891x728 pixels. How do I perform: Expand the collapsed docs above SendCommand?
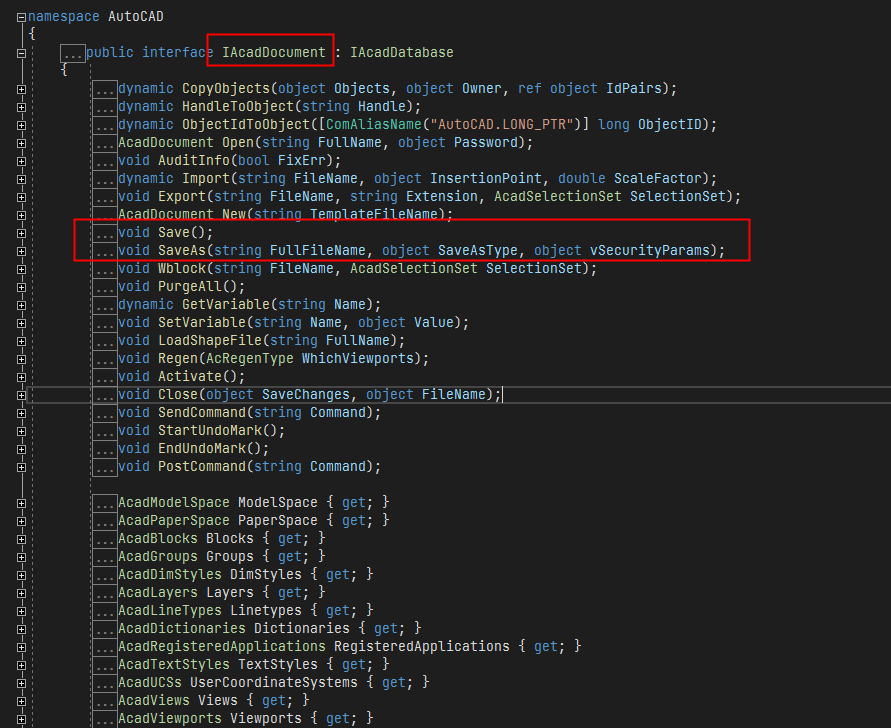(103, 412)
